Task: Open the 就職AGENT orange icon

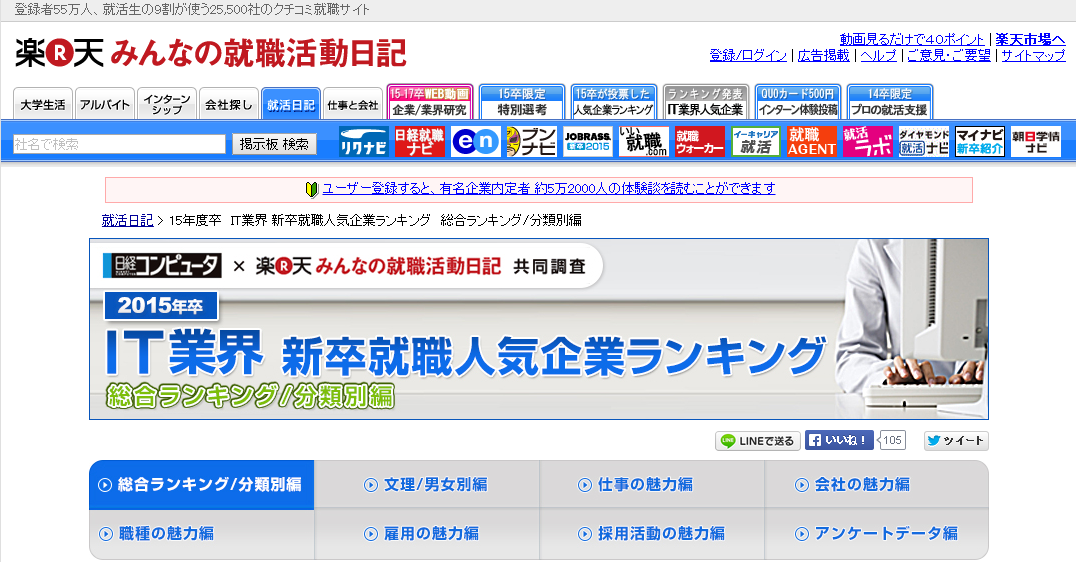Action: 811,142
